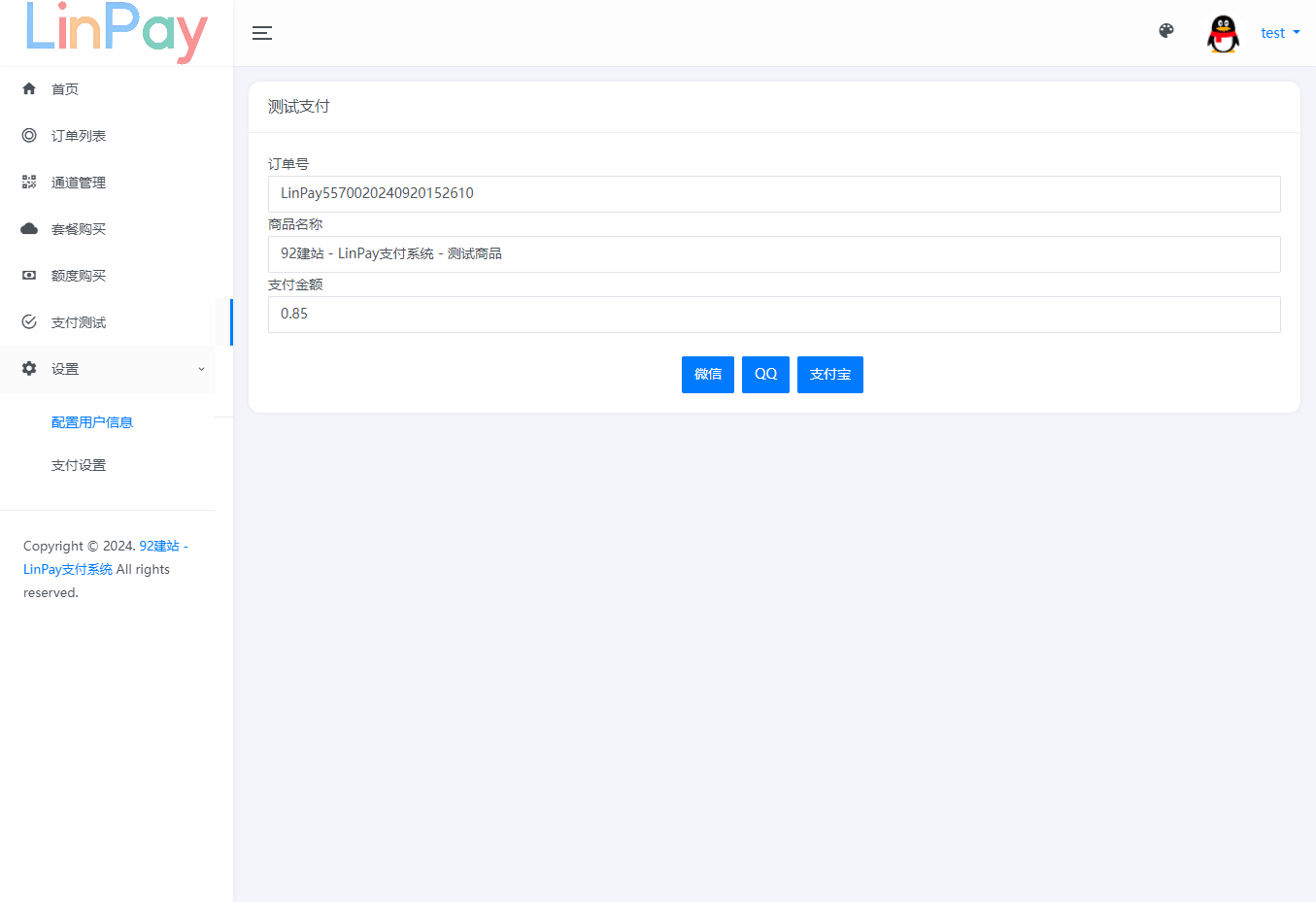
Task: Click the money icon beside 额度购买
Action: click(x=29, y=275)
